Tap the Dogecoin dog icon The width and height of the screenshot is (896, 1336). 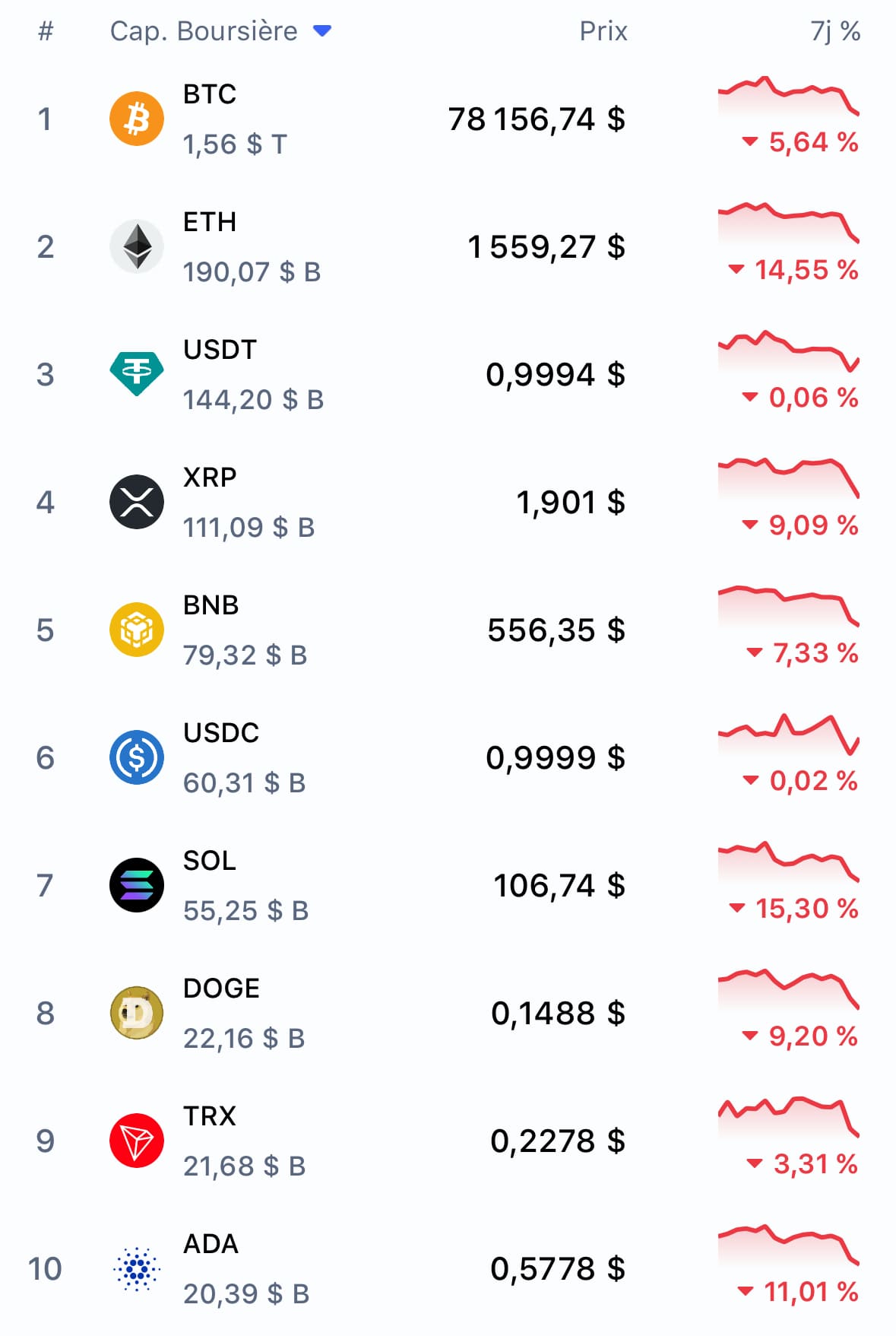tap(137, 1013)
